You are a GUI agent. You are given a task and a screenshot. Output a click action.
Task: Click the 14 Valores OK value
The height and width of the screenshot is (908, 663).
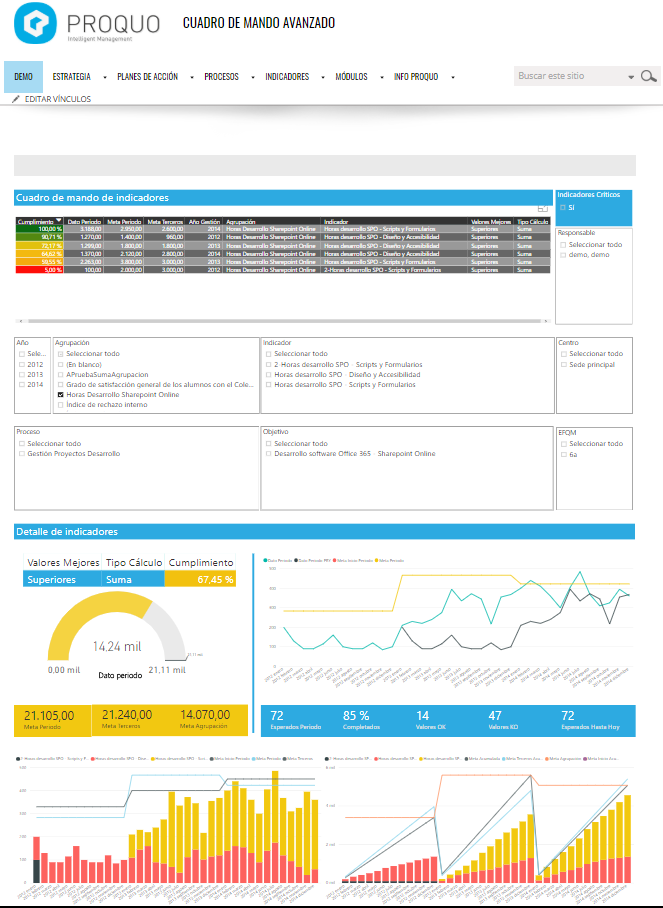pos(423,716)
